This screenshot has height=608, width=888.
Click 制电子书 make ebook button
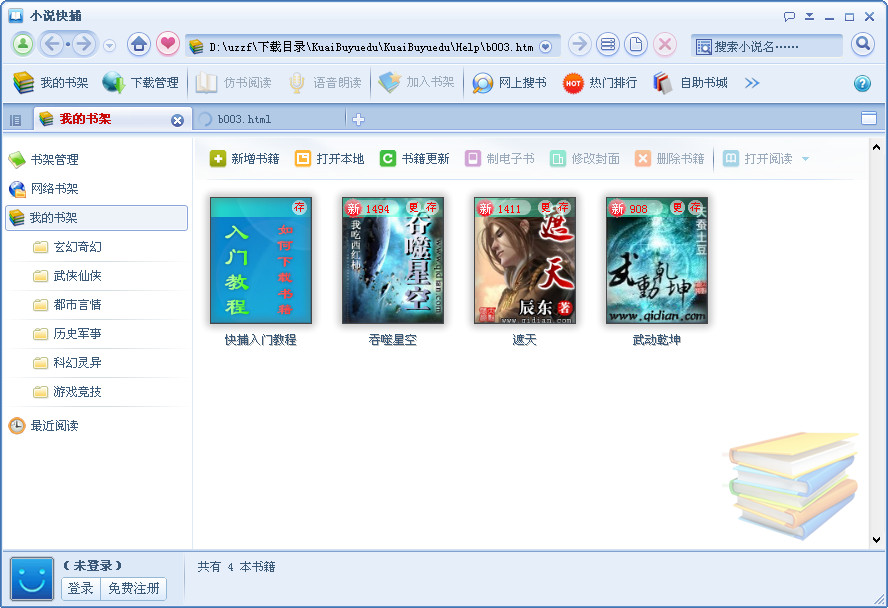tap(499, 159)
